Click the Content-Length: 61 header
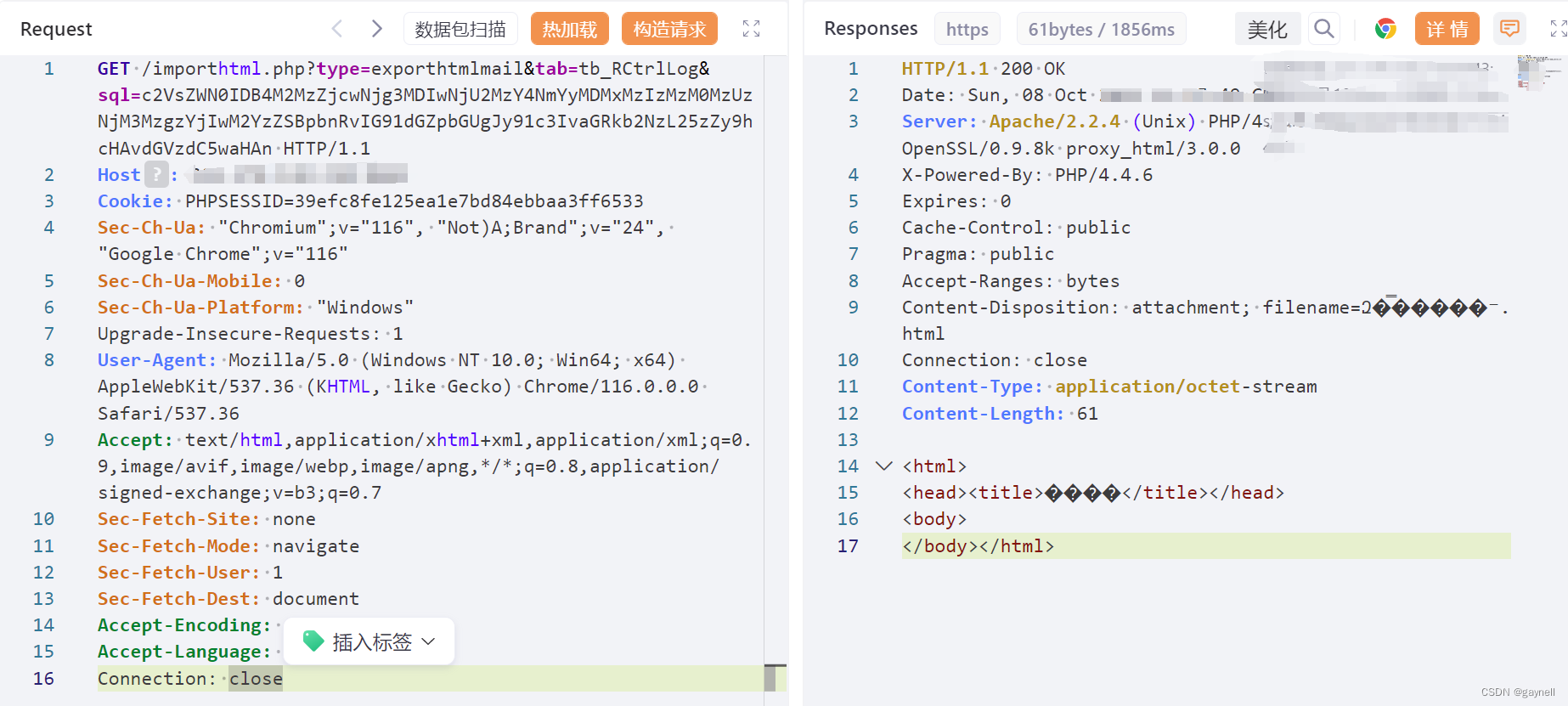This screenshot has width=1568, height=706. pyautogui.click(x=1000, y=413)
